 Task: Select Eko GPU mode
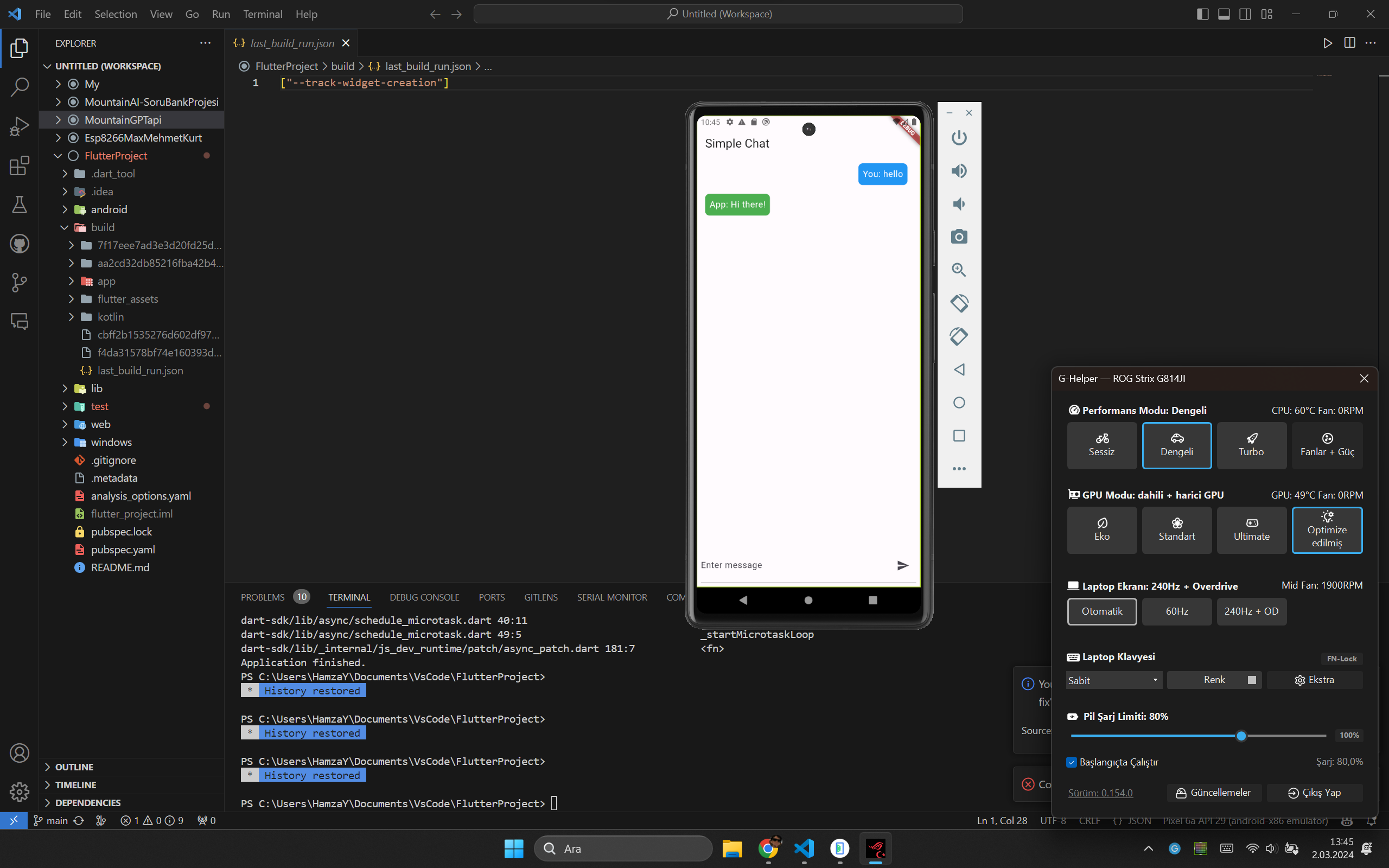coord(1101,530)
